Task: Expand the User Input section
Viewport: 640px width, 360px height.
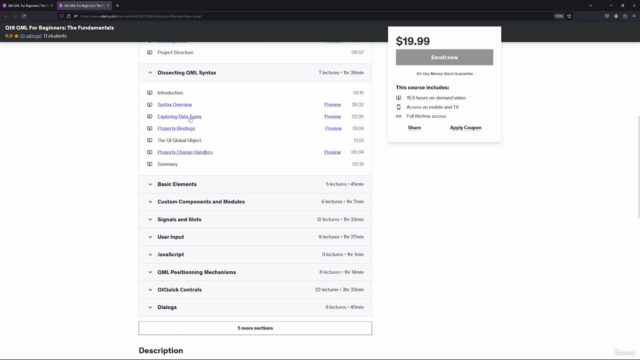Action: (255, 237)
